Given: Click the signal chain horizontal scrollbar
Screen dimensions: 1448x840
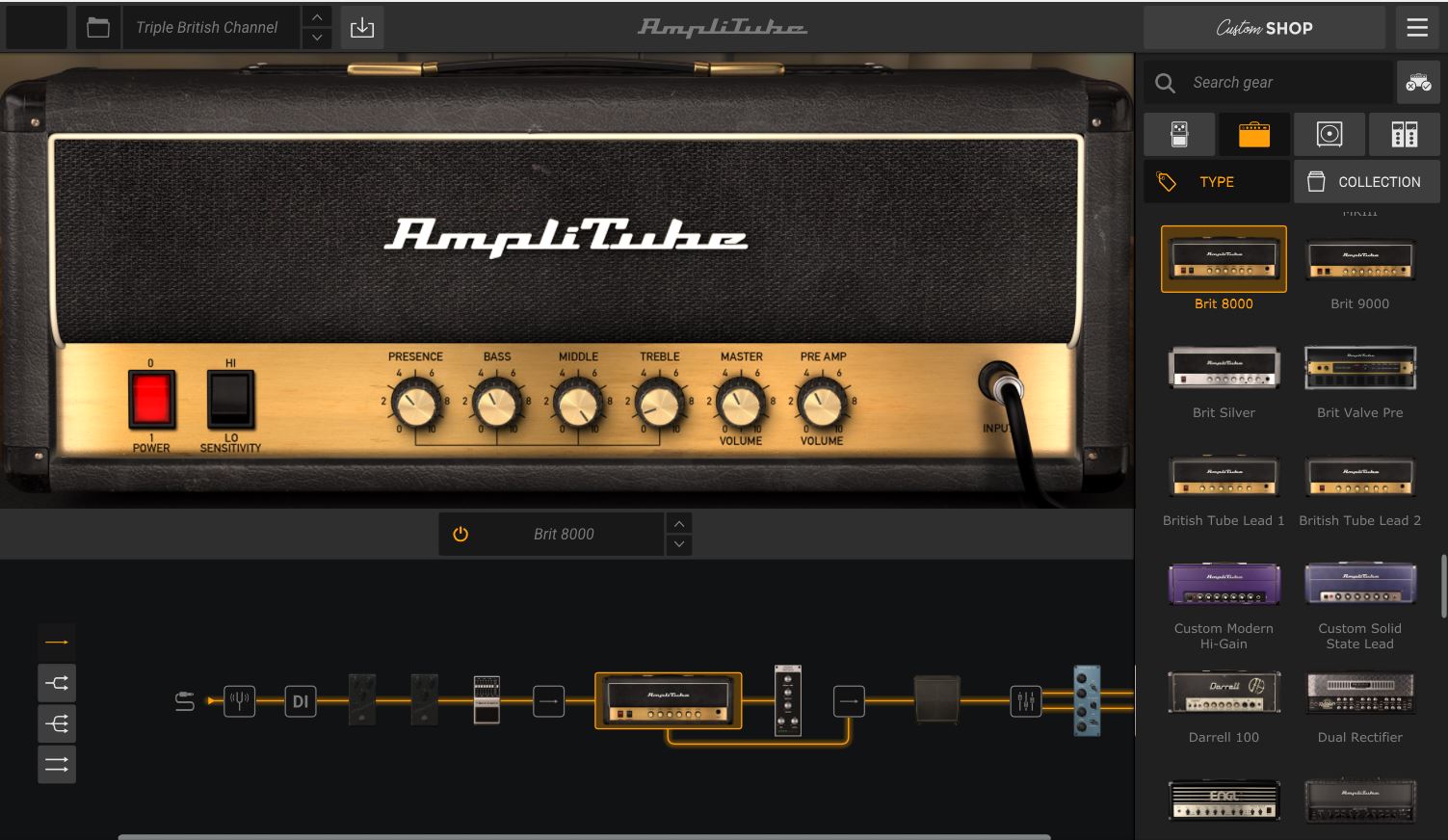Looking at the screenshot, I should pyautogui.click(x=584, y=836).
